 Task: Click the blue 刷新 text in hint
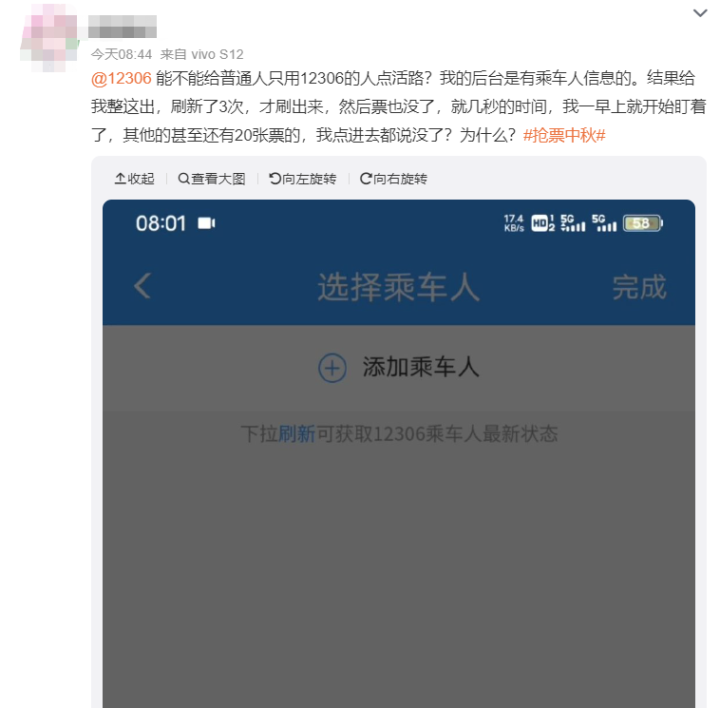[x=297, y=434]
